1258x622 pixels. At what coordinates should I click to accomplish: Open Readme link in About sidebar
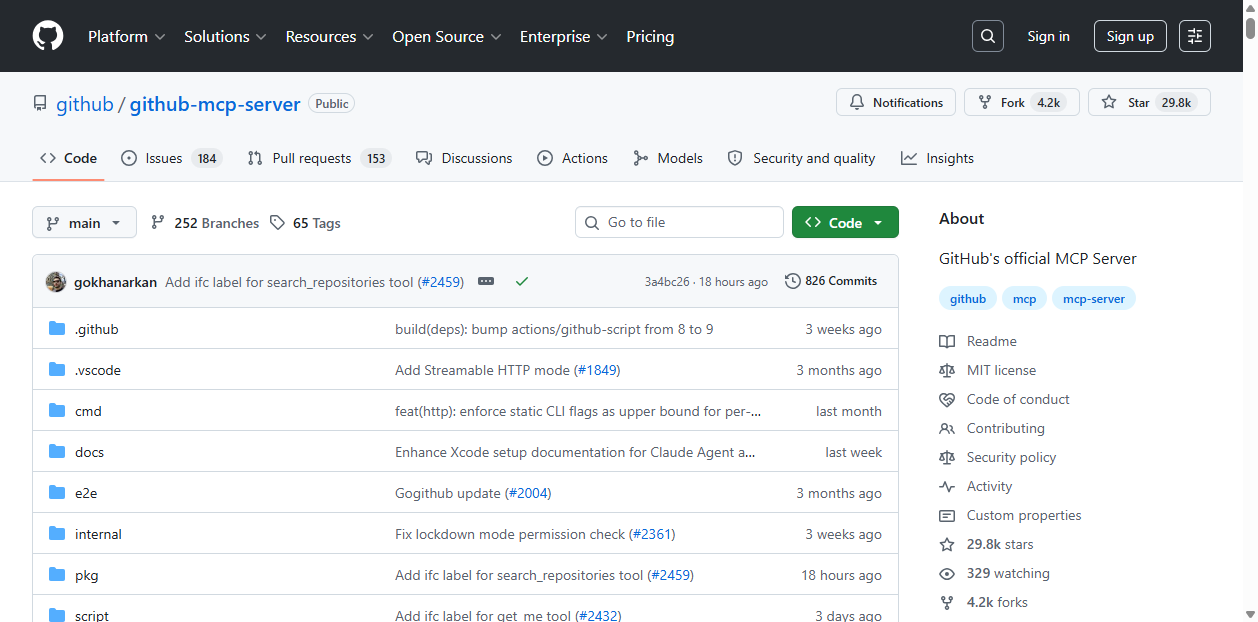[x=978, y=341]
